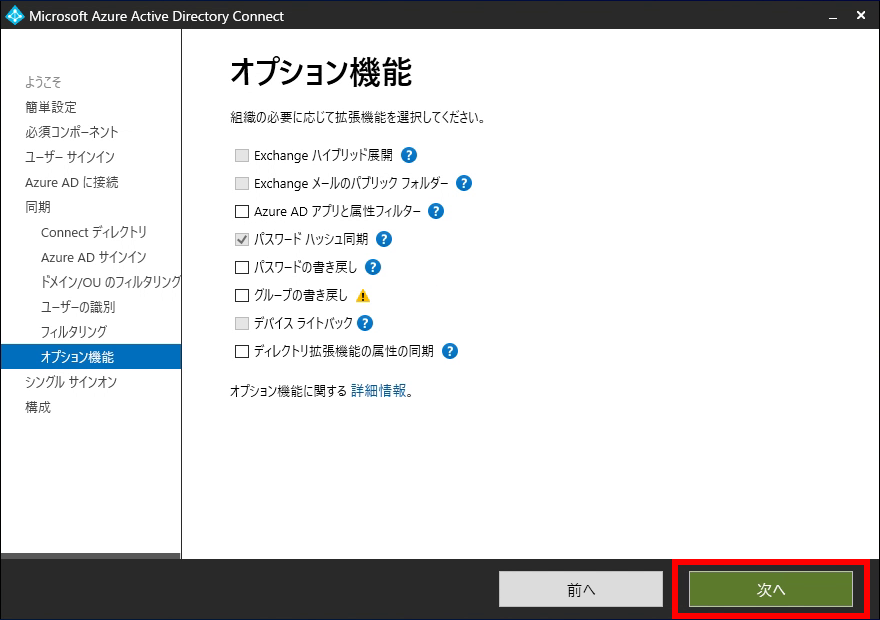This screenshot has width=880, height=620.
Task: Go to ようこそ step in sidebar
Action: [43, 82]
